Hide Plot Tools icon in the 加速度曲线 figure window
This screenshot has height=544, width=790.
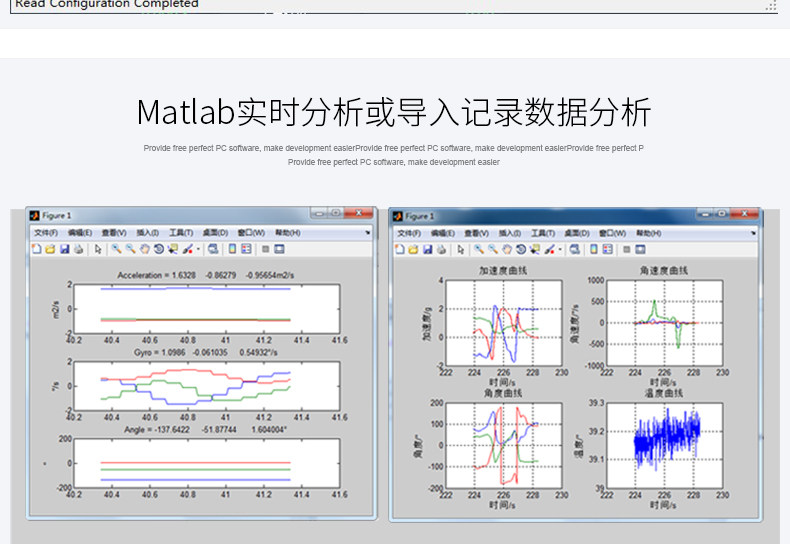(x=627, y=249)
